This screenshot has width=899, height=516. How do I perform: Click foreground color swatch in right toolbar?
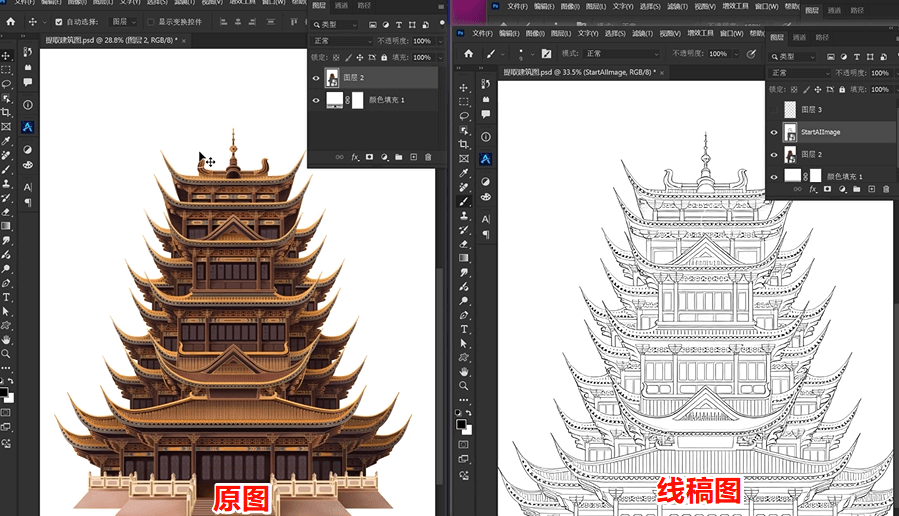click(x=461, y=425)
